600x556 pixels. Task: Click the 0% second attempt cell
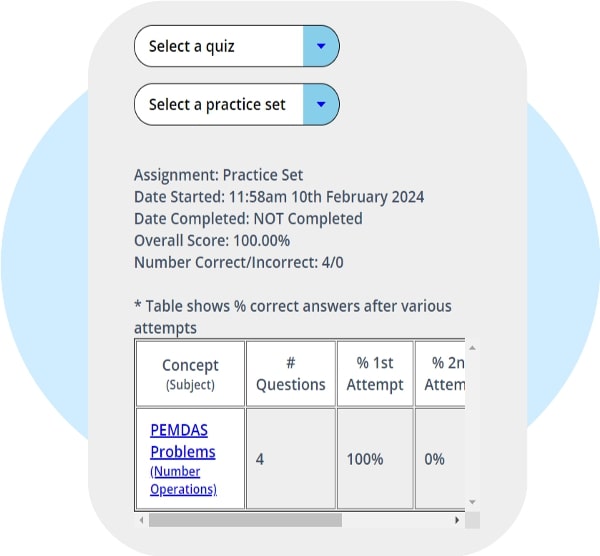pos(436,459)
